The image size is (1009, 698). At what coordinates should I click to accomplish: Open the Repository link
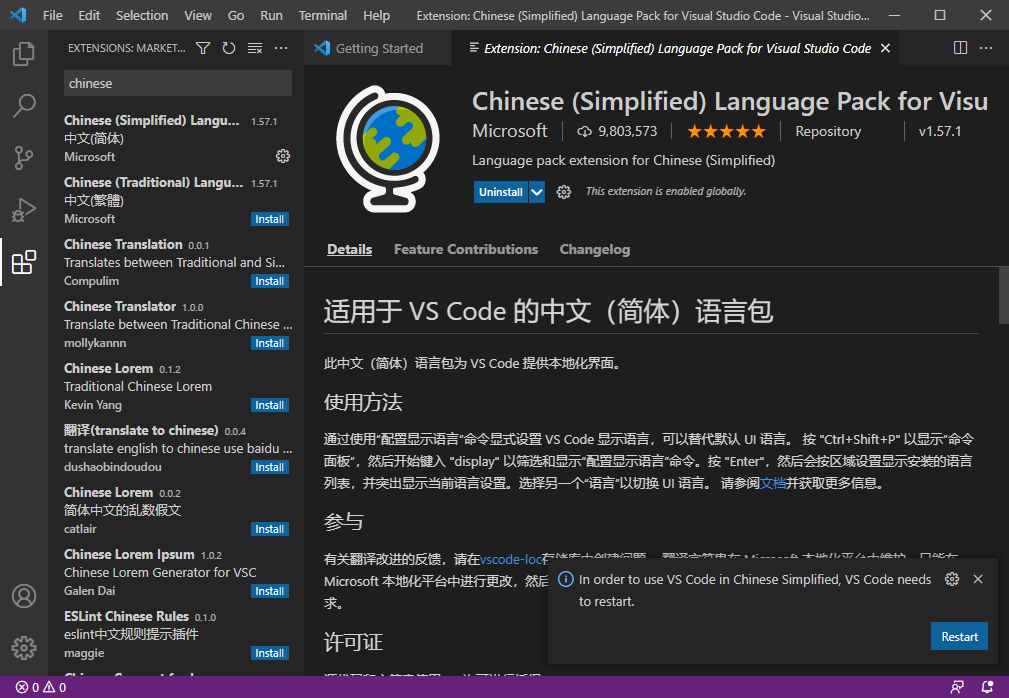pos(828,131)
